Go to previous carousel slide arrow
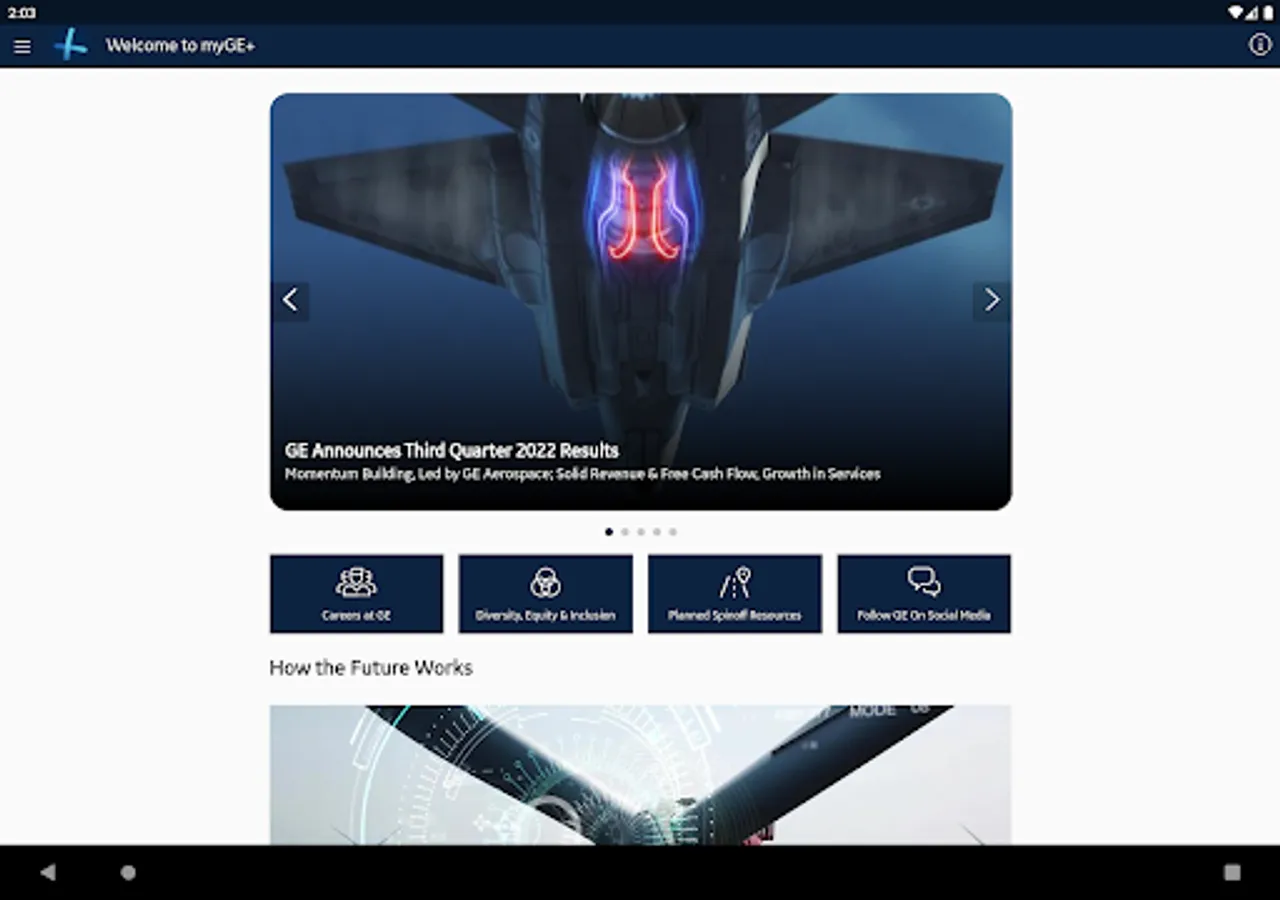Screen dimensions: 1280x900 [290, 300]
